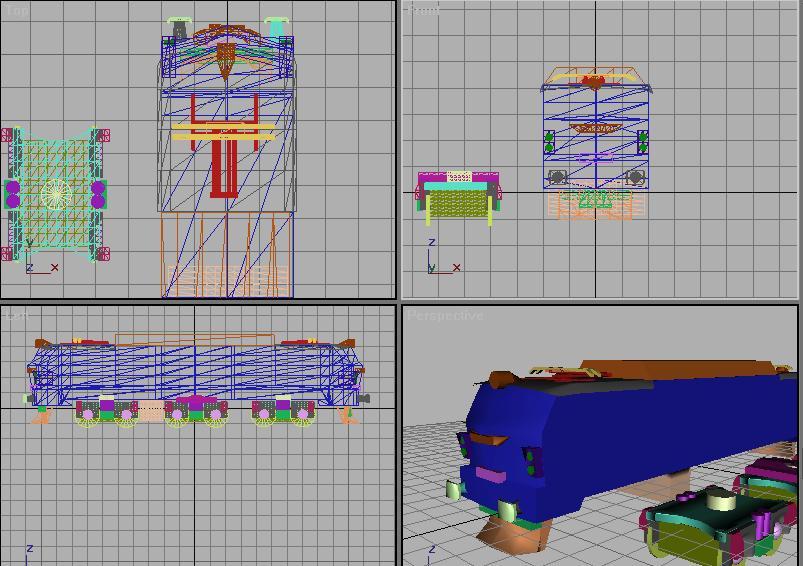
Task: Select the separate bogie in Front viewport
Action: [458, 196]
